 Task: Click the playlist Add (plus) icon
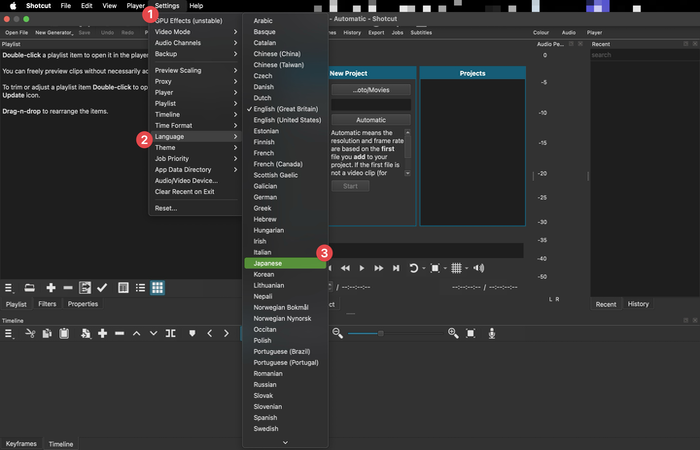coord(51,288)
